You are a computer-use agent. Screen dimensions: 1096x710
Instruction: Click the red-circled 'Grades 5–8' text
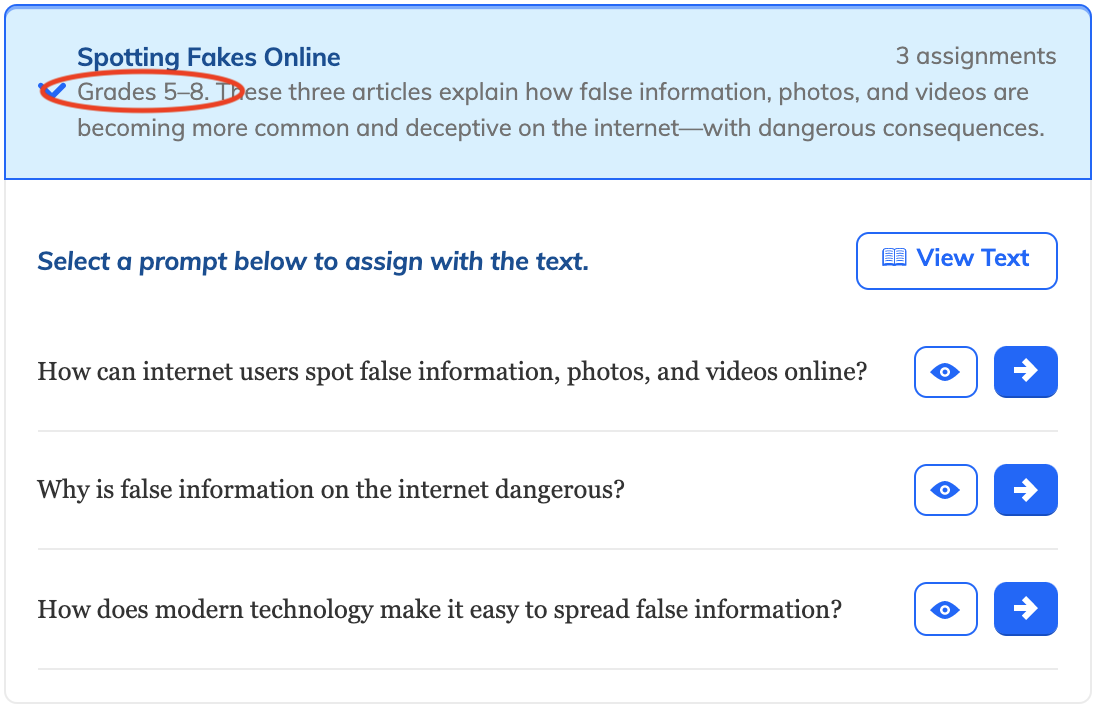click(143, 92)
